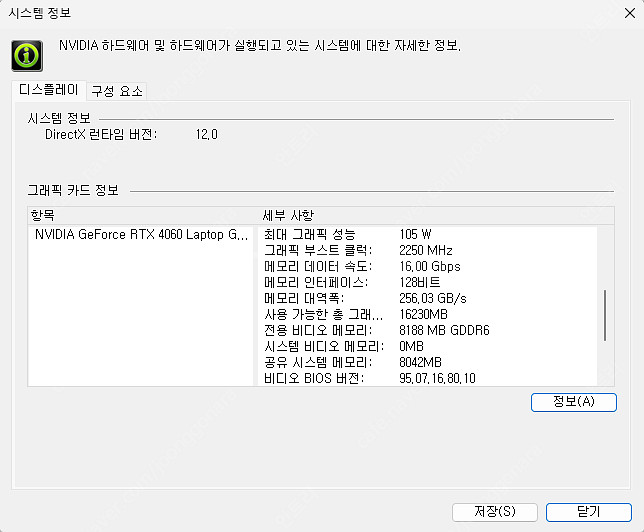Viewport: 644px width, 532px height.
Task: Click the 0MB value
Action: pos(412,347)
